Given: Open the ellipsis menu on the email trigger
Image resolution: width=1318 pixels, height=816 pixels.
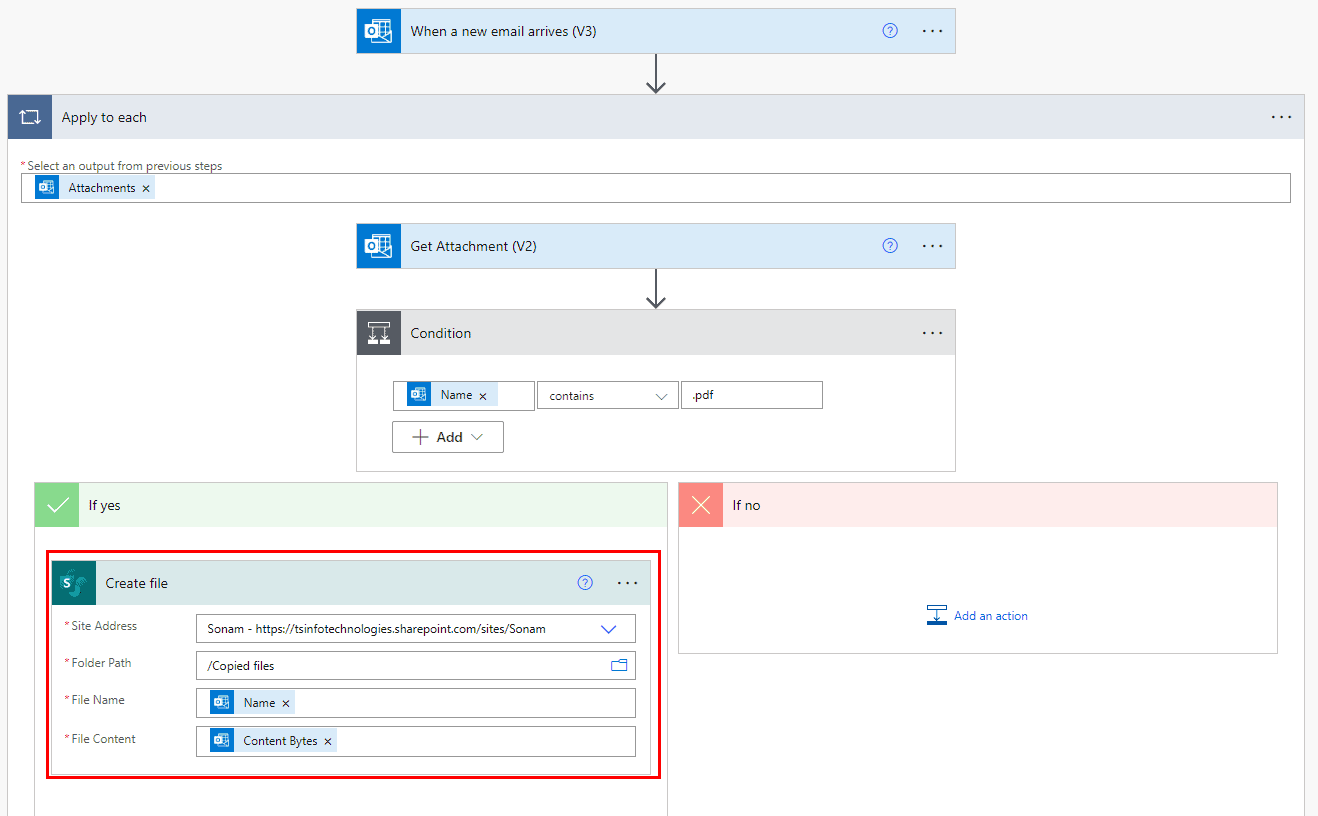Looking at the screenshot, I should [932, 30].
